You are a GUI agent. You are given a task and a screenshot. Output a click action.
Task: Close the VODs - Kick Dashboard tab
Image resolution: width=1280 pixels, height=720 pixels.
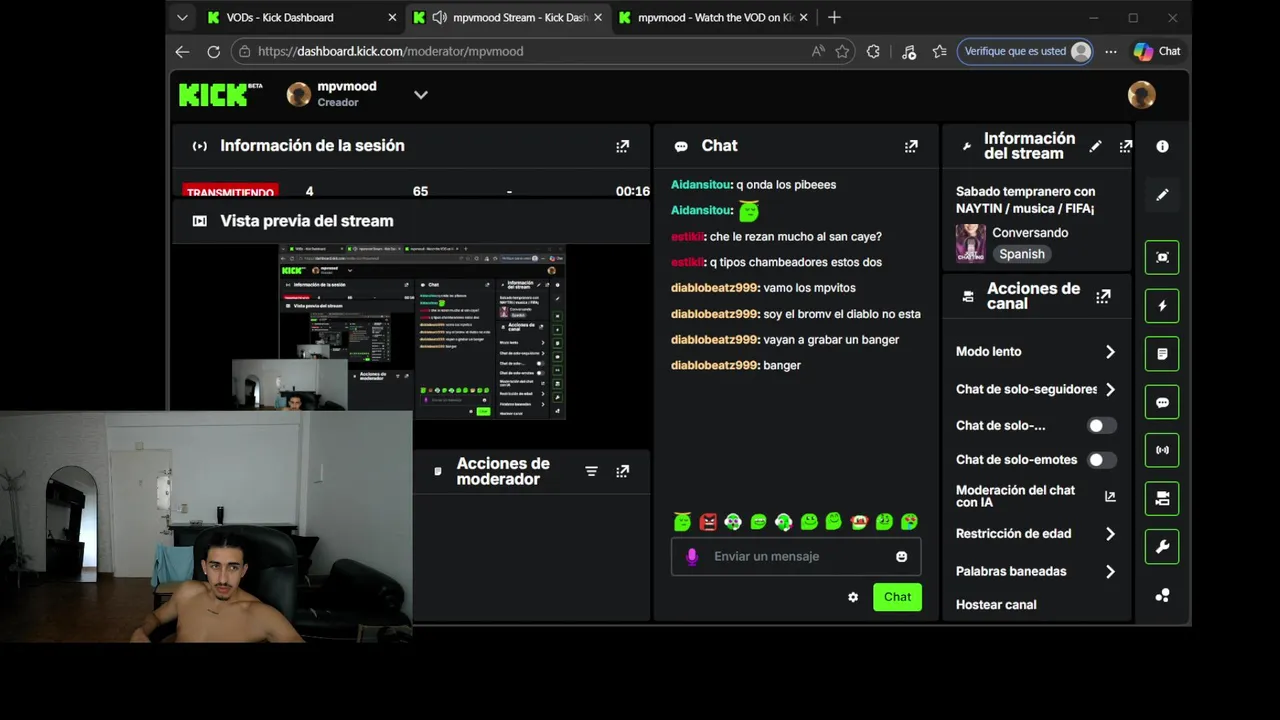(x=392, y=17)
